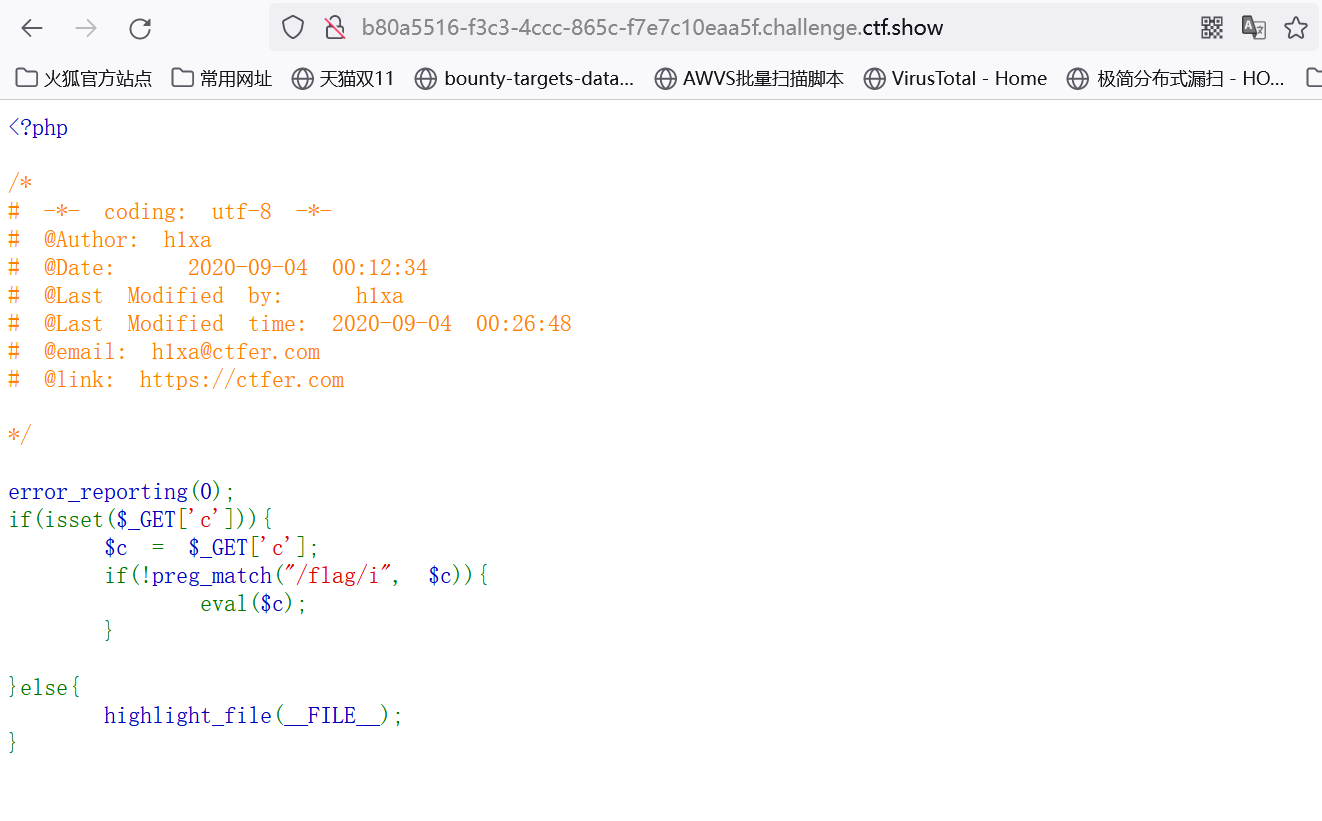Image resolution: width=1322 pixels, height=821 pixels.
Task: Click the preg_match "/flag/i" line
Action: (x=296, y=576)
